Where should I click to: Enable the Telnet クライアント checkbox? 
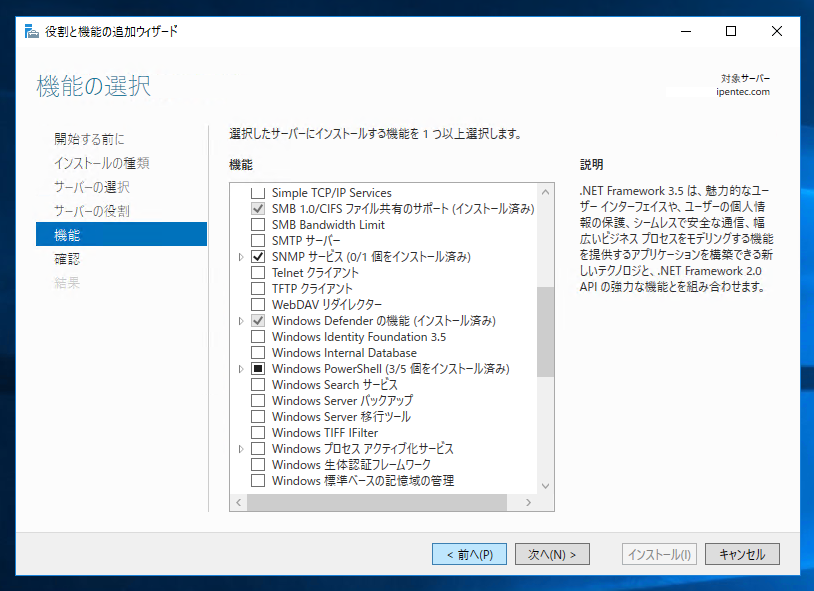coord(258,273)
